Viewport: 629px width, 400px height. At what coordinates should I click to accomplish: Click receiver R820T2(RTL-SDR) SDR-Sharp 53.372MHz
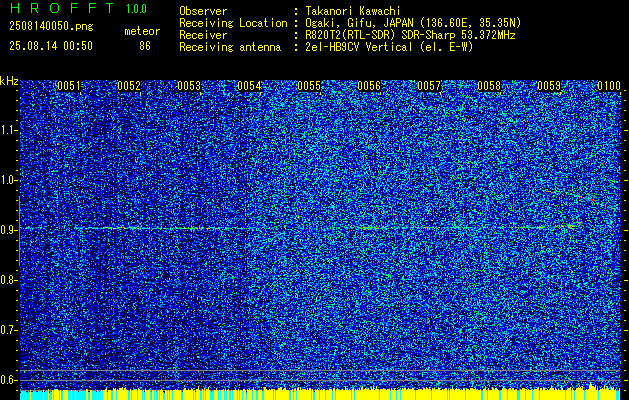tap(410, 35)
